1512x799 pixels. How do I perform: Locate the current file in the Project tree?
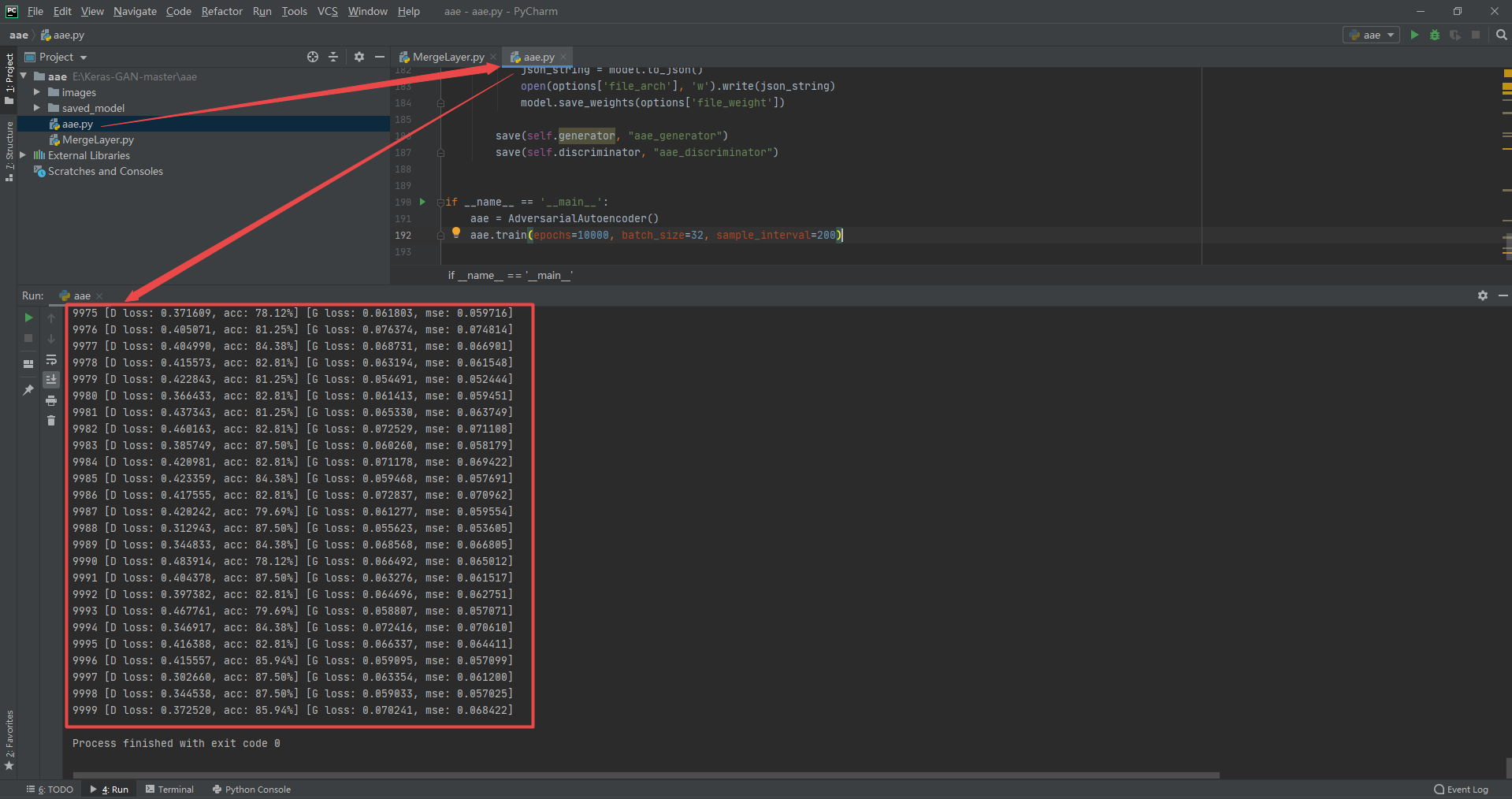pyautogui.click(x=313, y=57)
